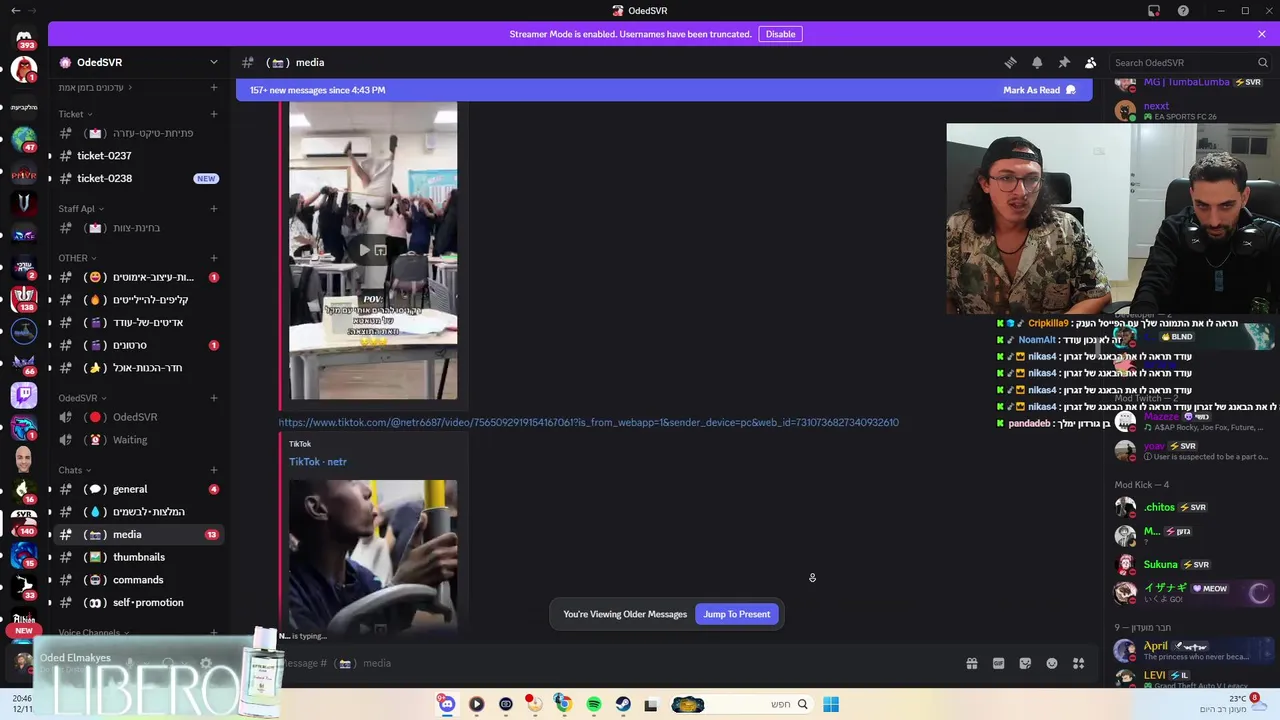This screenshot has height=720, width=1280.
Task: Open the inbox icon in title bar
Action: pos(1154,11)
